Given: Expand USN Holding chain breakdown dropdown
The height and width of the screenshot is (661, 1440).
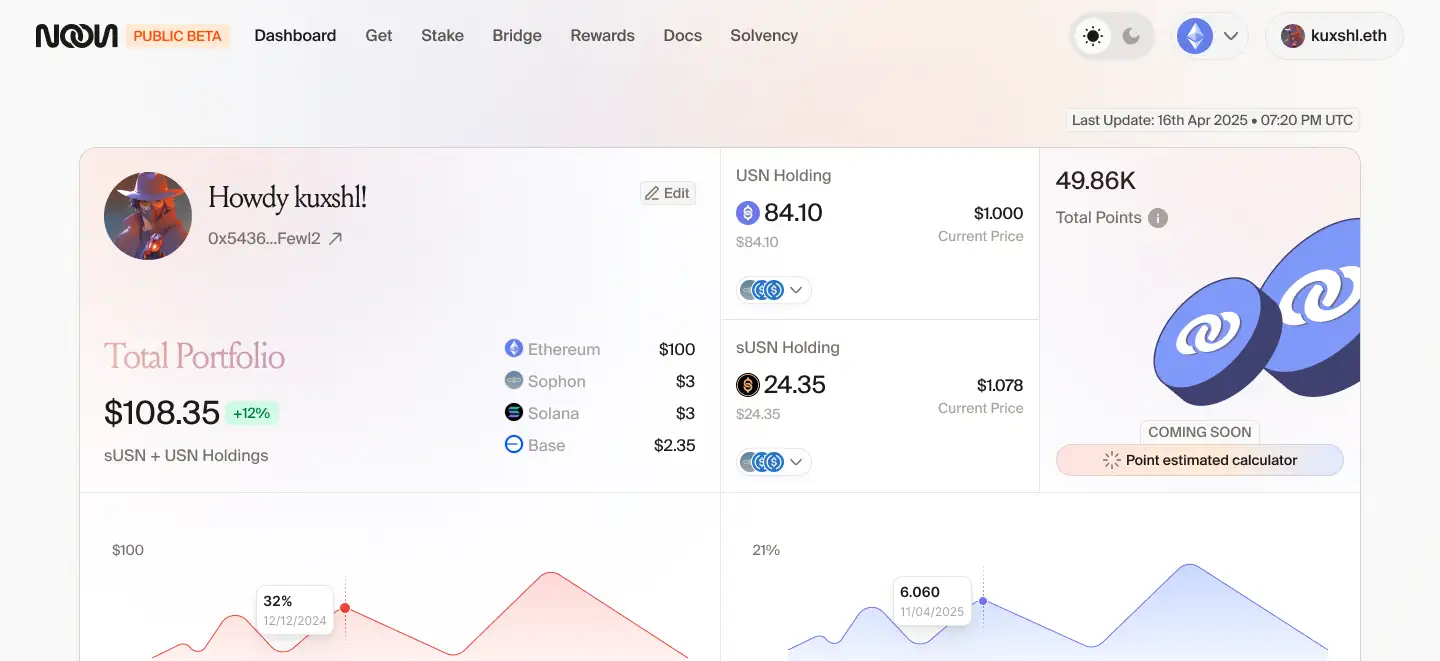Looking at the screenshot, I should (775, 291).
